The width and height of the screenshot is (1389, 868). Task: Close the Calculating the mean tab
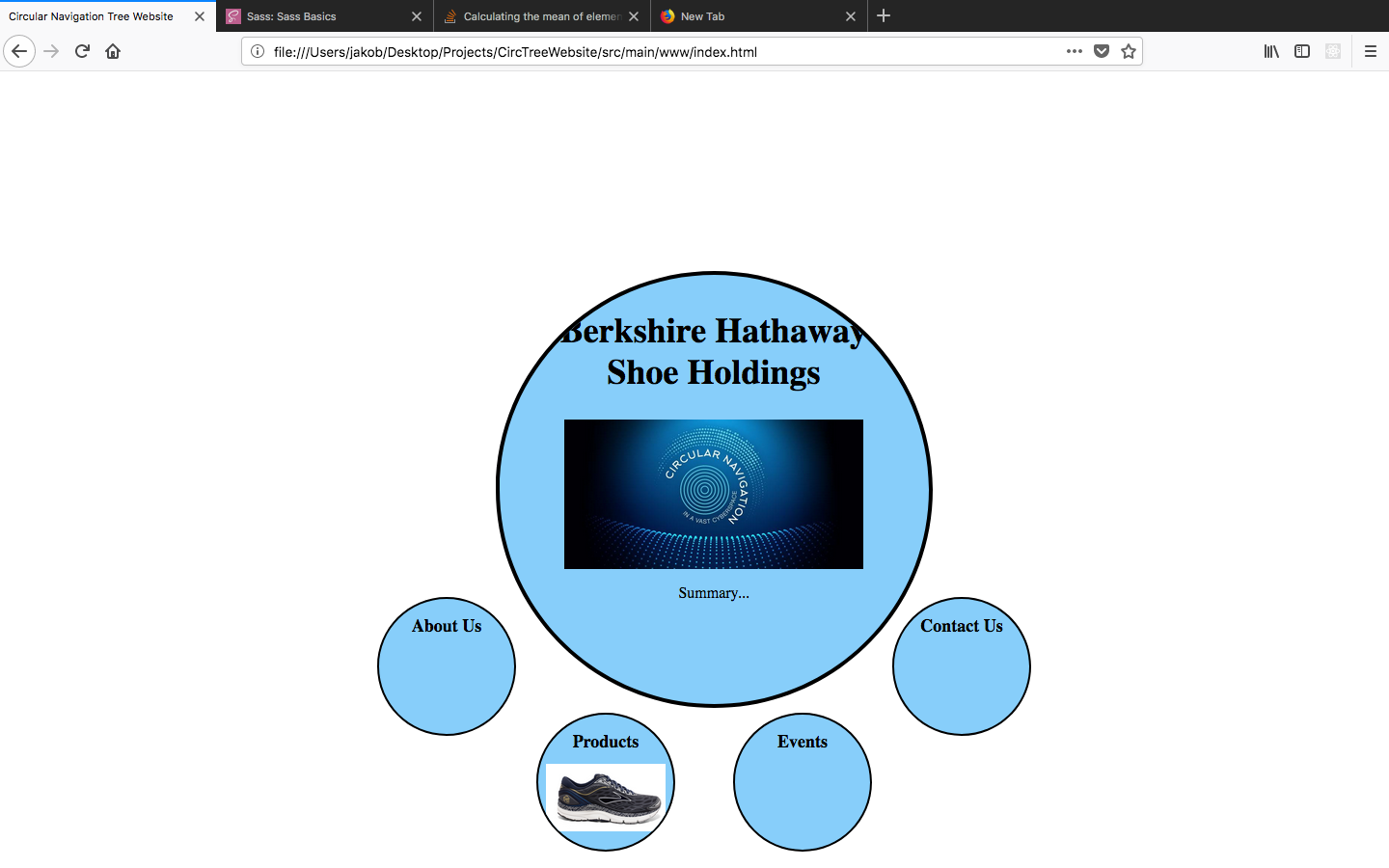(x=634, y=16)
